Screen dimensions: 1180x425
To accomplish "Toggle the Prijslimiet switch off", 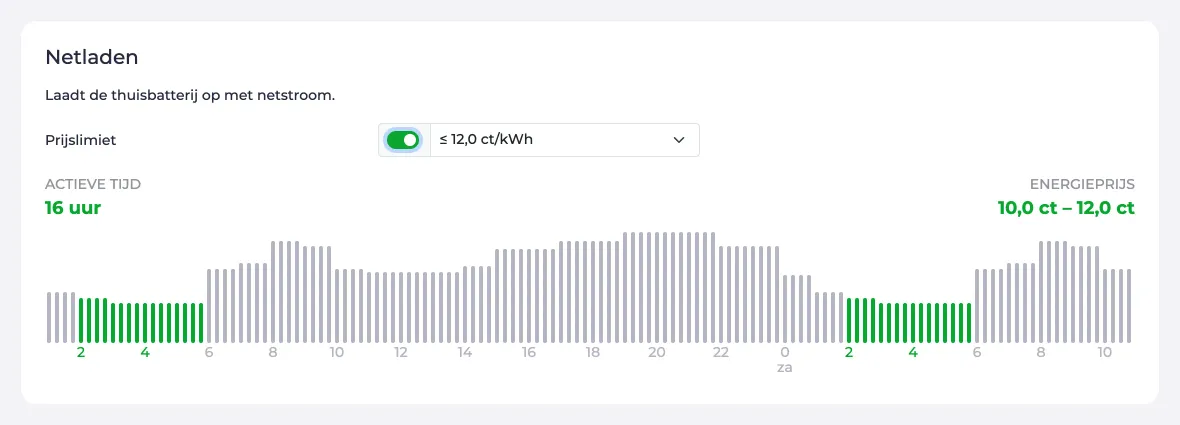I will tap(403, 140).
